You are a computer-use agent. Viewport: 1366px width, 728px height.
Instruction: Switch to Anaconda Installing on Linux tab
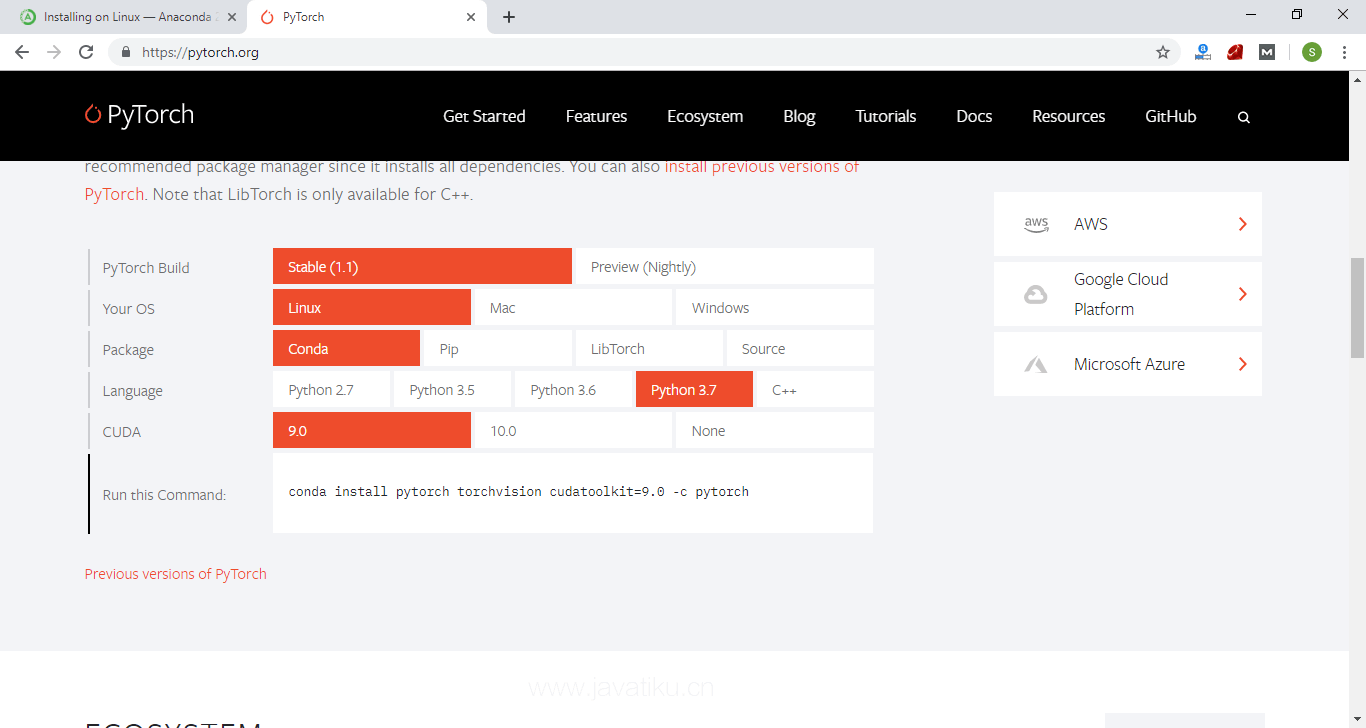click(x=127, y=17)
